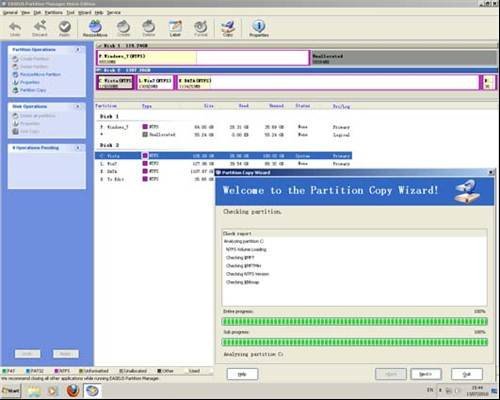Screen dimensions: 500x400
Task: Select the Unallocated block on Disk 1
Action: (403, 58)
